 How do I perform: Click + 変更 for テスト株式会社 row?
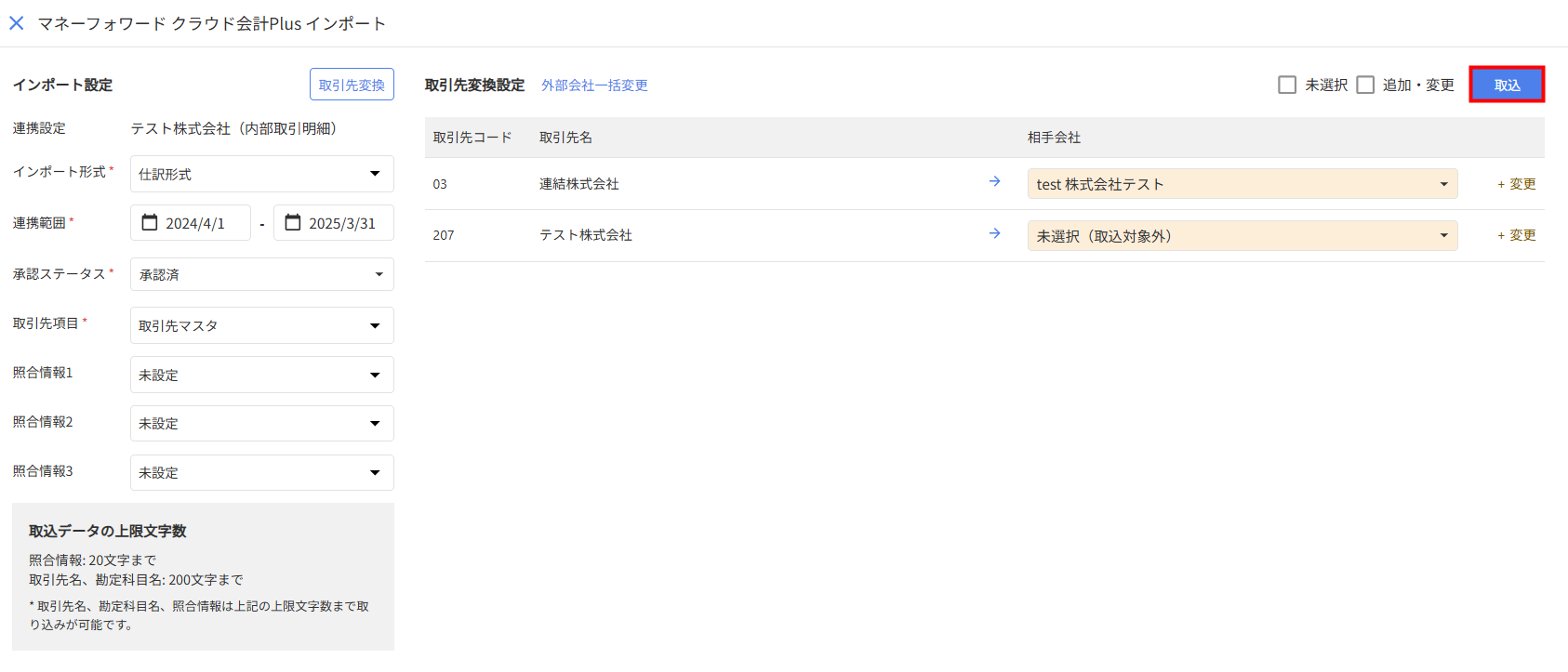pos(1516,235)
